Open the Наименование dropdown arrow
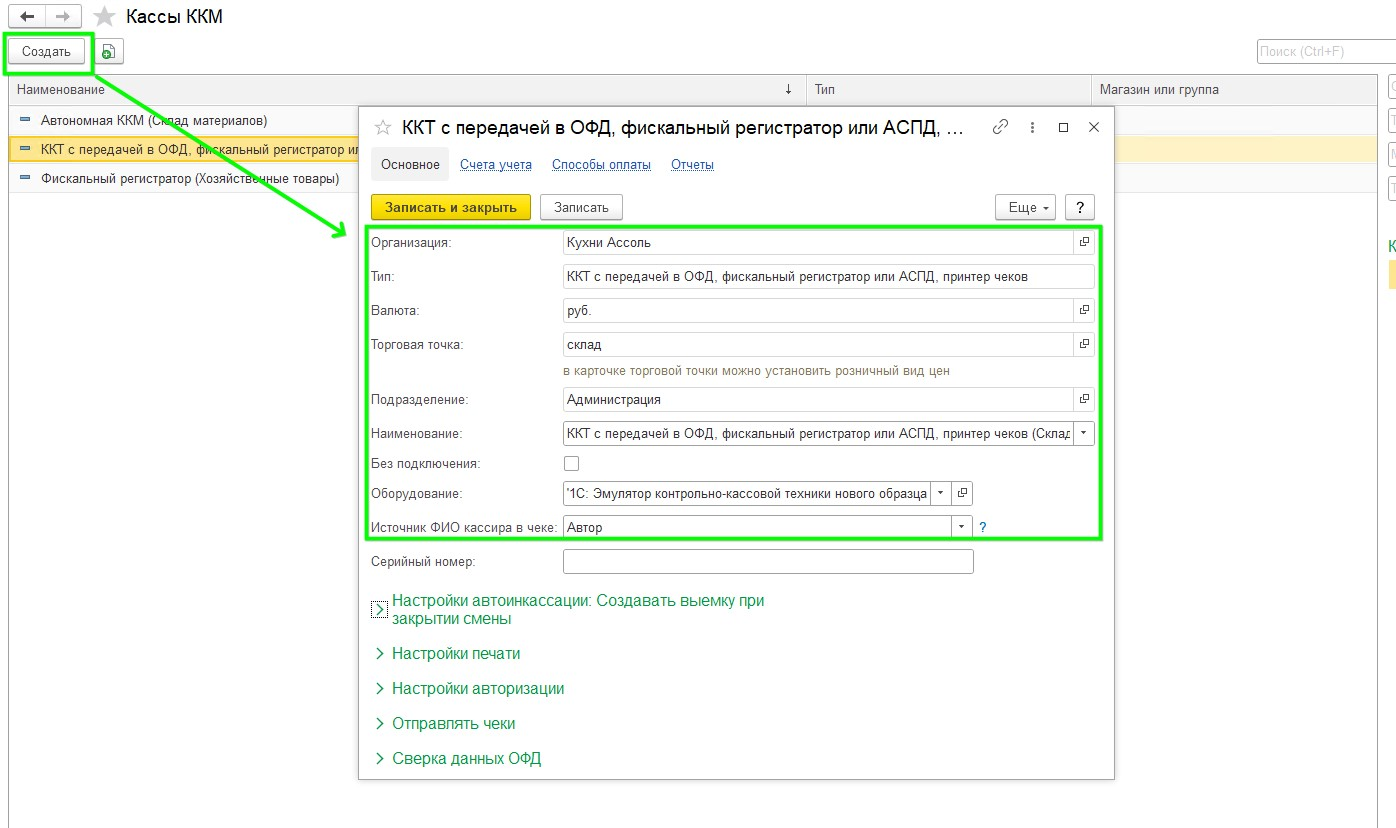This screenshot has width=1396, height=828. (1084, 434)
